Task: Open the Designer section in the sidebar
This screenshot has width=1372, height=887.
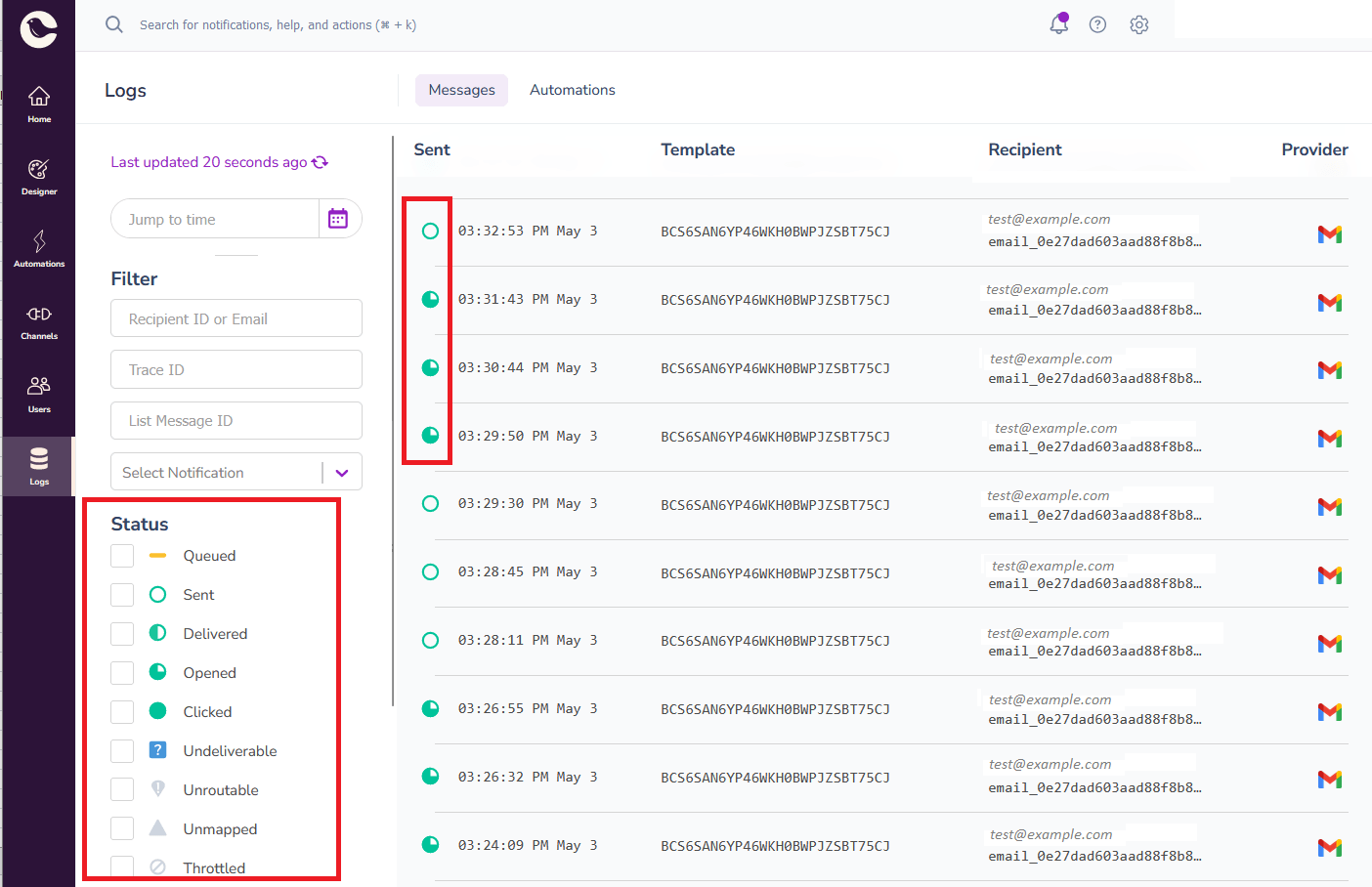Action: pos(38,176)
